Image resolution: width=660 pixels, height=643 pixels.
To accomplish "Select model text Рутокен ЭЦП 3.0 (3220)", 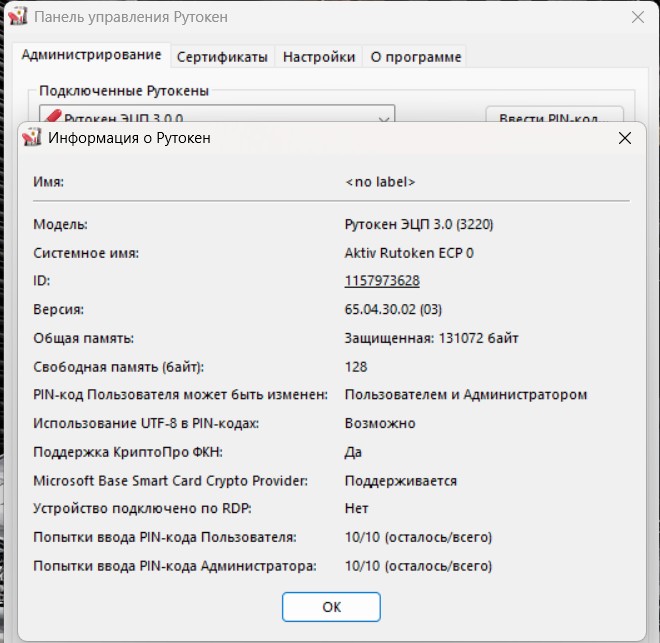I will (x=419, y=224).
